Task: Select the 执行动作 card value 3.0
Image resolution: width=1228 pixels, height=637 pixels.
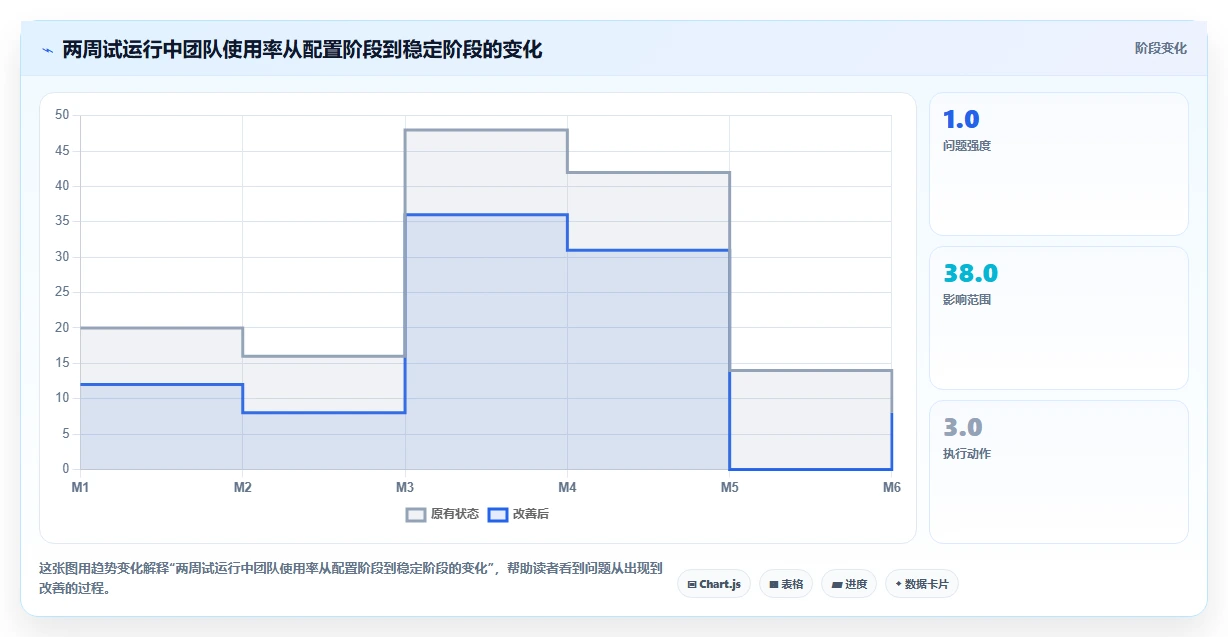Action: 962,427
